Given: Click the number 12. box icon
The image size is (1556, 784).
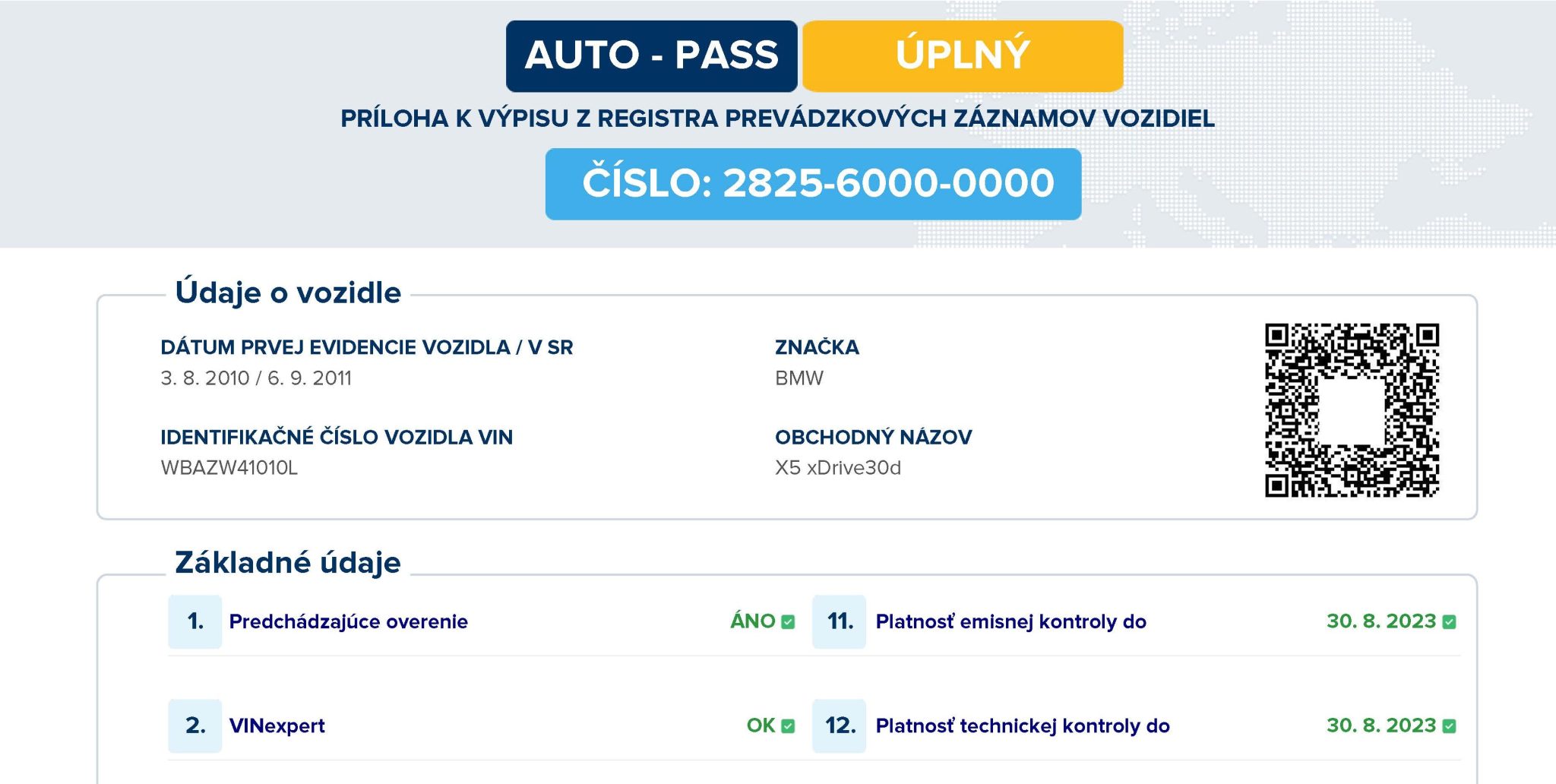Looking at the screenshot, I should (840, 726).
